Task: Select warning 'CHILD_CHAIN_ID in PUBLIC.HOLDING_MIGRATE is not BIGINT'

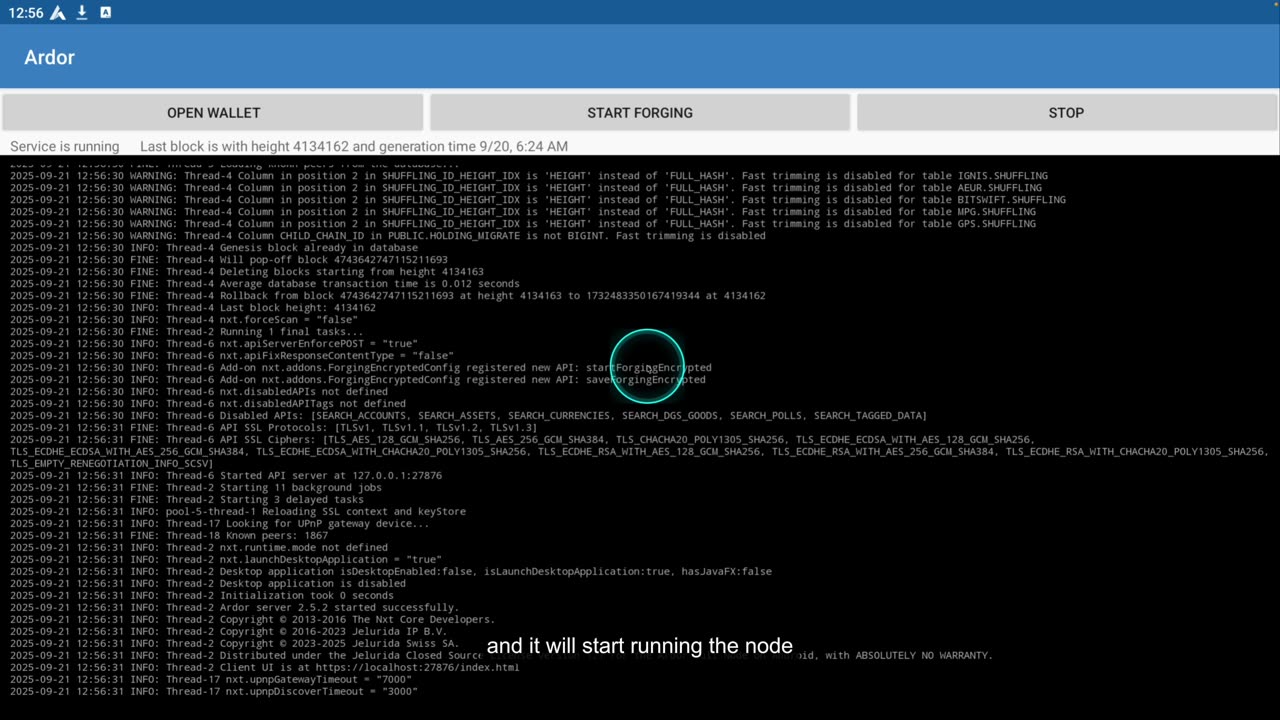Action: point(388,236)
